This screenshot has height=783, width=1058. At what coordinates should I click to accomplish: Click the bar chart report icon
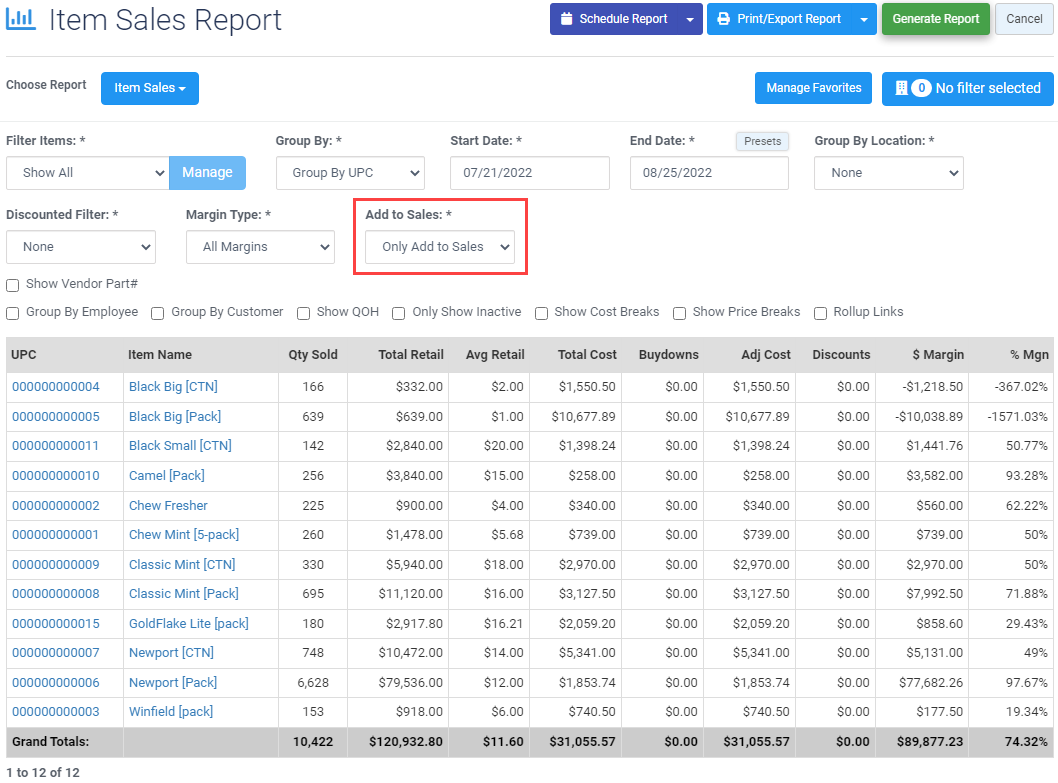(x=20, y=18)
